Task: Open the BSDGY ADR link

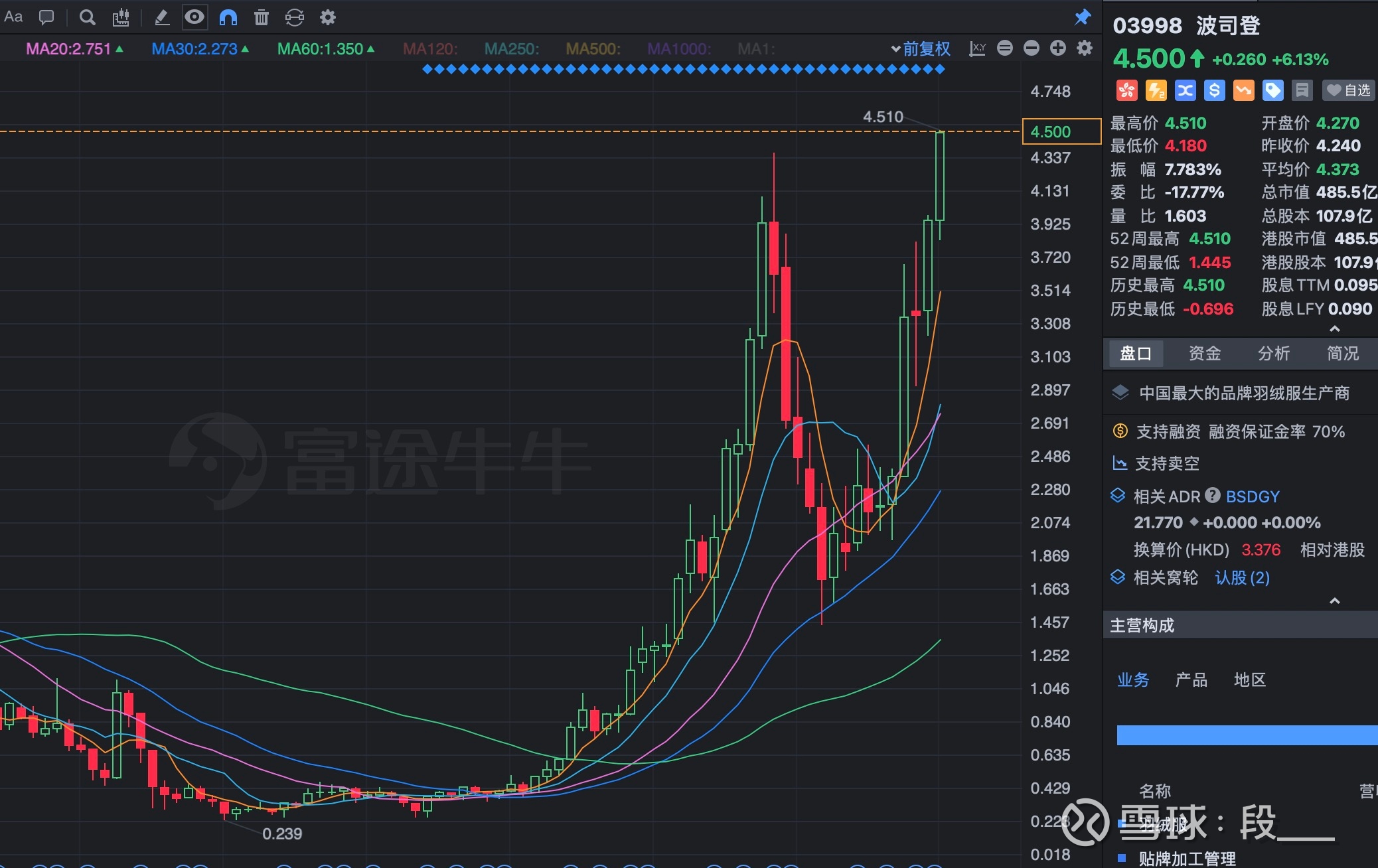Action: (x=1253, y=496)
